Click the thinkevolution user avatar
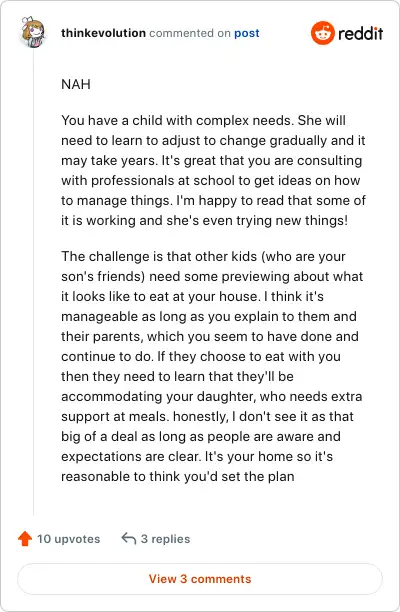The width and height of the screenshot is (400, 612). click(33, 32)
